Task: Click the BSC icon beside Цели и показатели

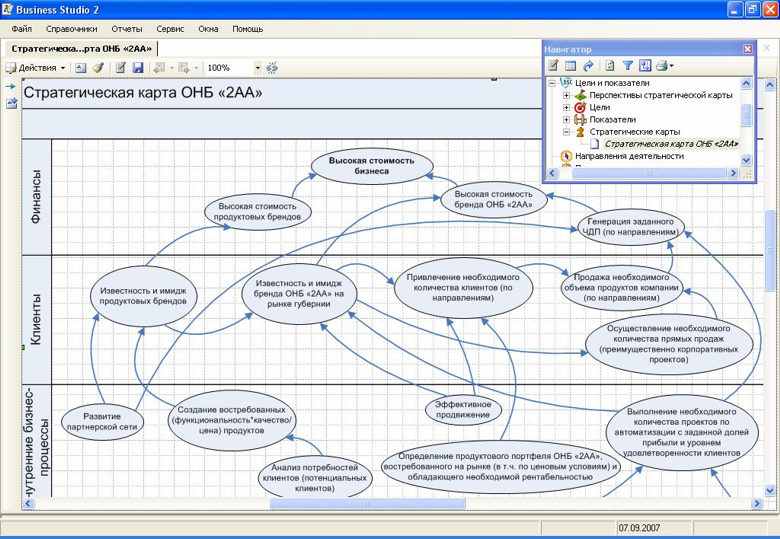Action: click(x=566, y=83)
